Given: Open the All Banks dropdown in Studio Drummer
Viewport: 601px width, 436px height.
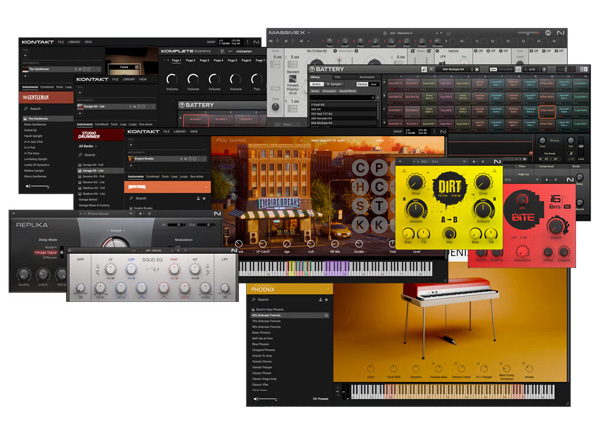Looking at the screenshot, I should click(x=88, y=146).
